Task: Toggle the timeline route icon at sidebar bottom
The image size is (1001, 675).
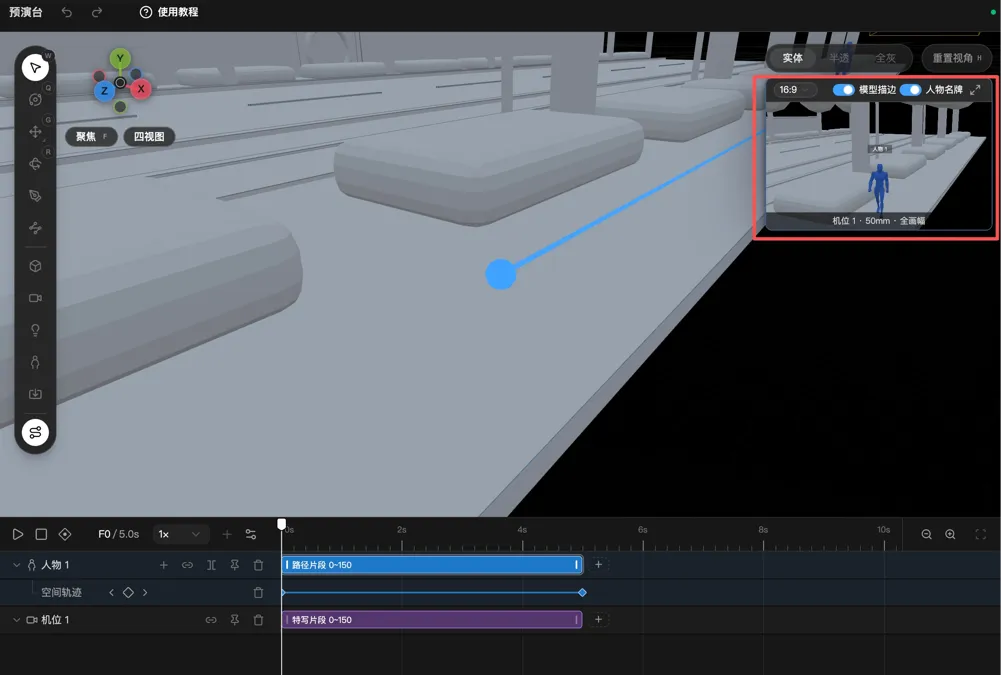Action: point(35,432)
